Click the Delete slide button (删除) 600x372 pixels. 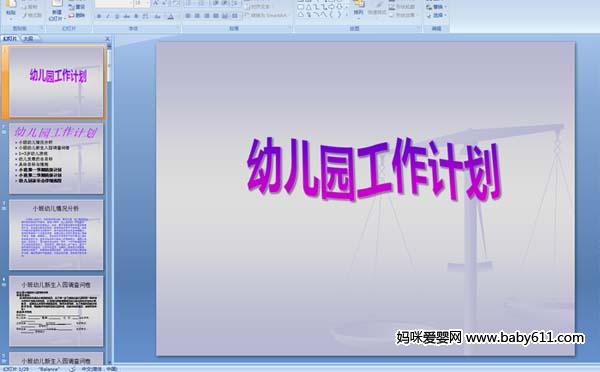(x=77, y=15)
